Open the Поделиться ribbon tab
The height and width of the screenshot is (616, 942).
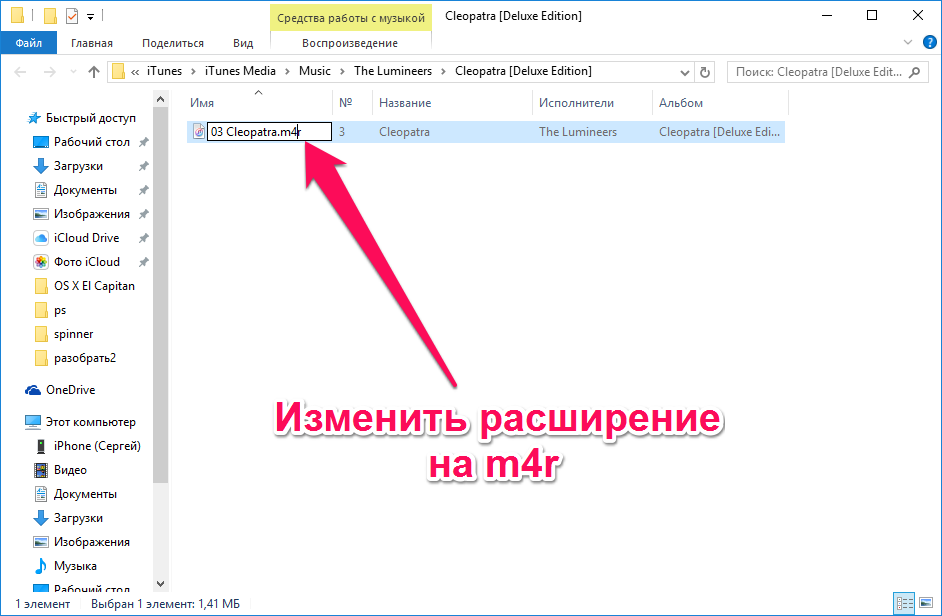point(172,43)
